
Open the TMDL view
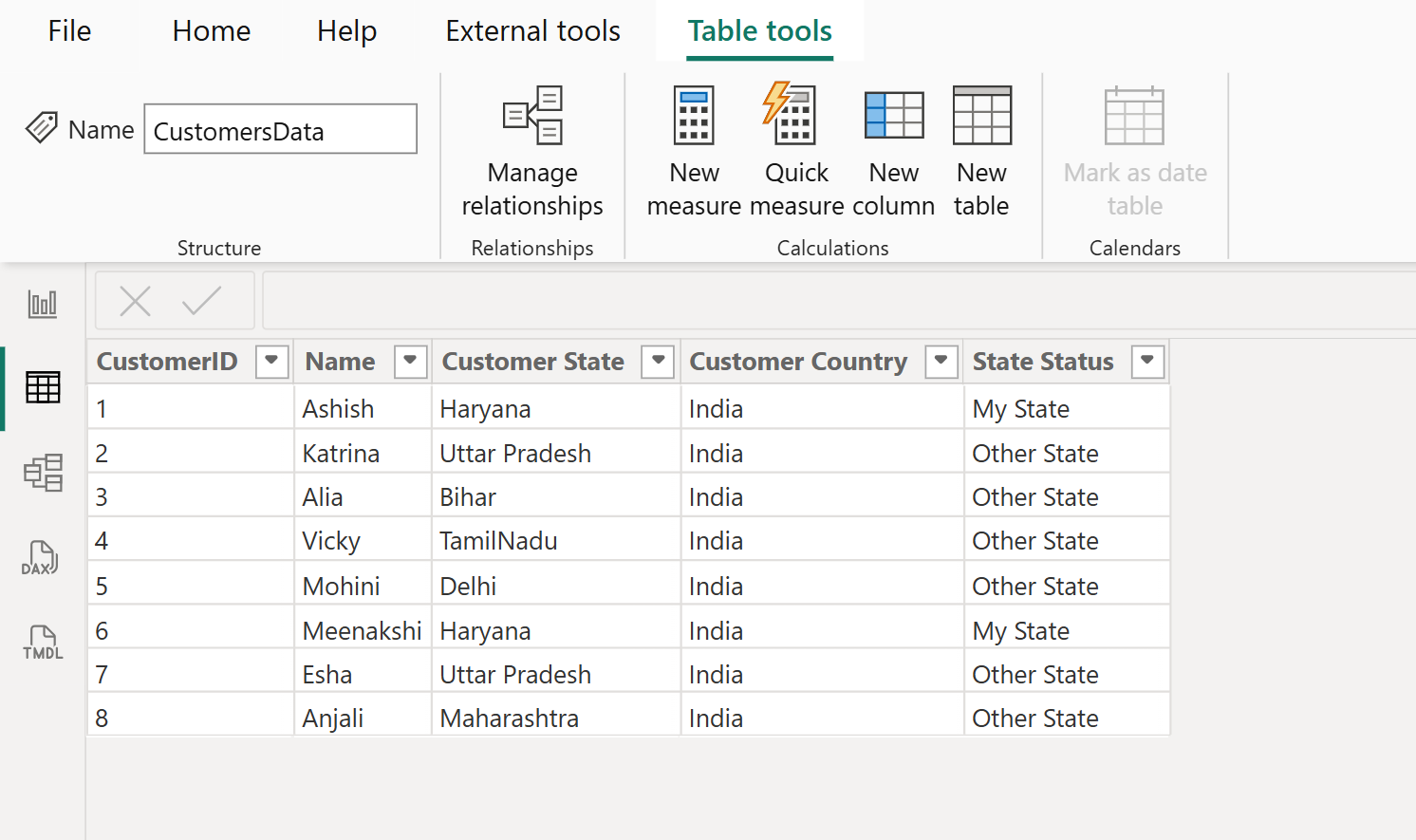42,642
